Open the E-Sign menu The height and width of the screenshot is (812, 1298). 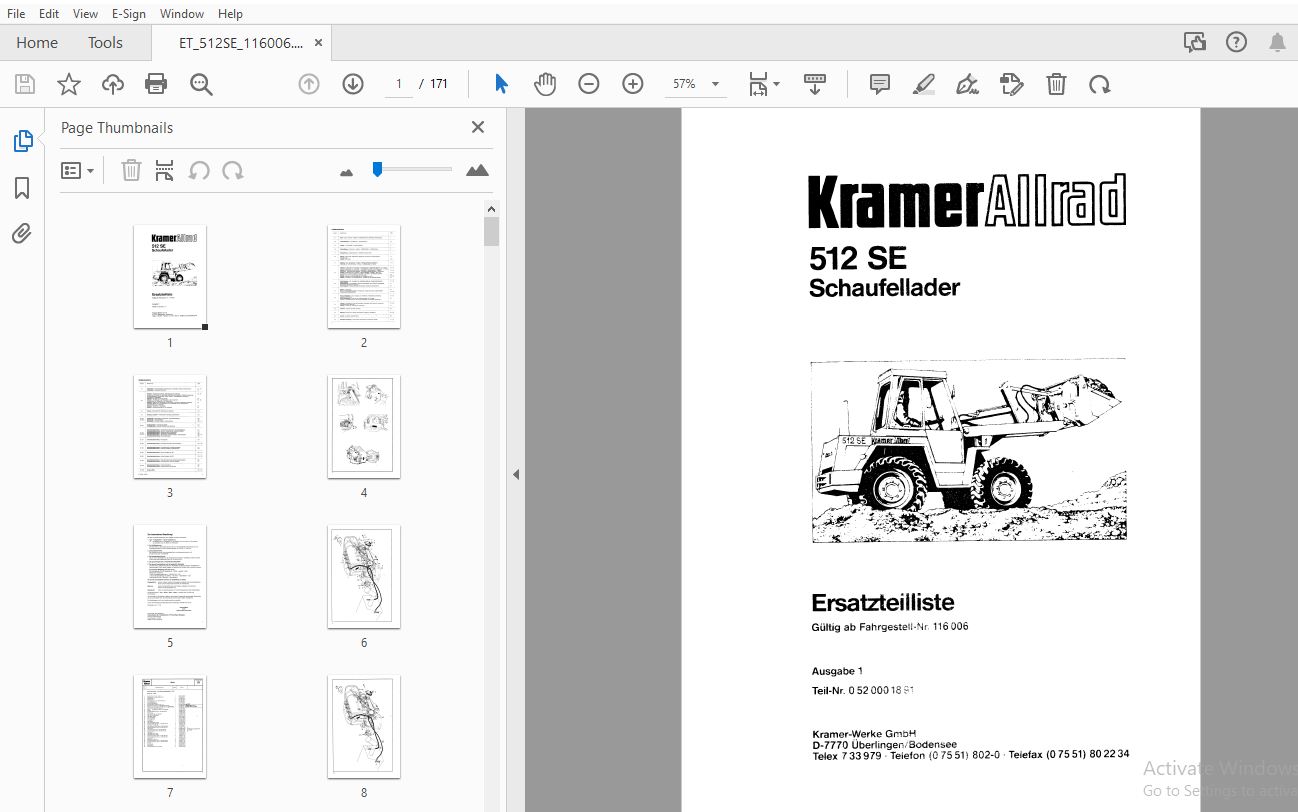(129, 13)
